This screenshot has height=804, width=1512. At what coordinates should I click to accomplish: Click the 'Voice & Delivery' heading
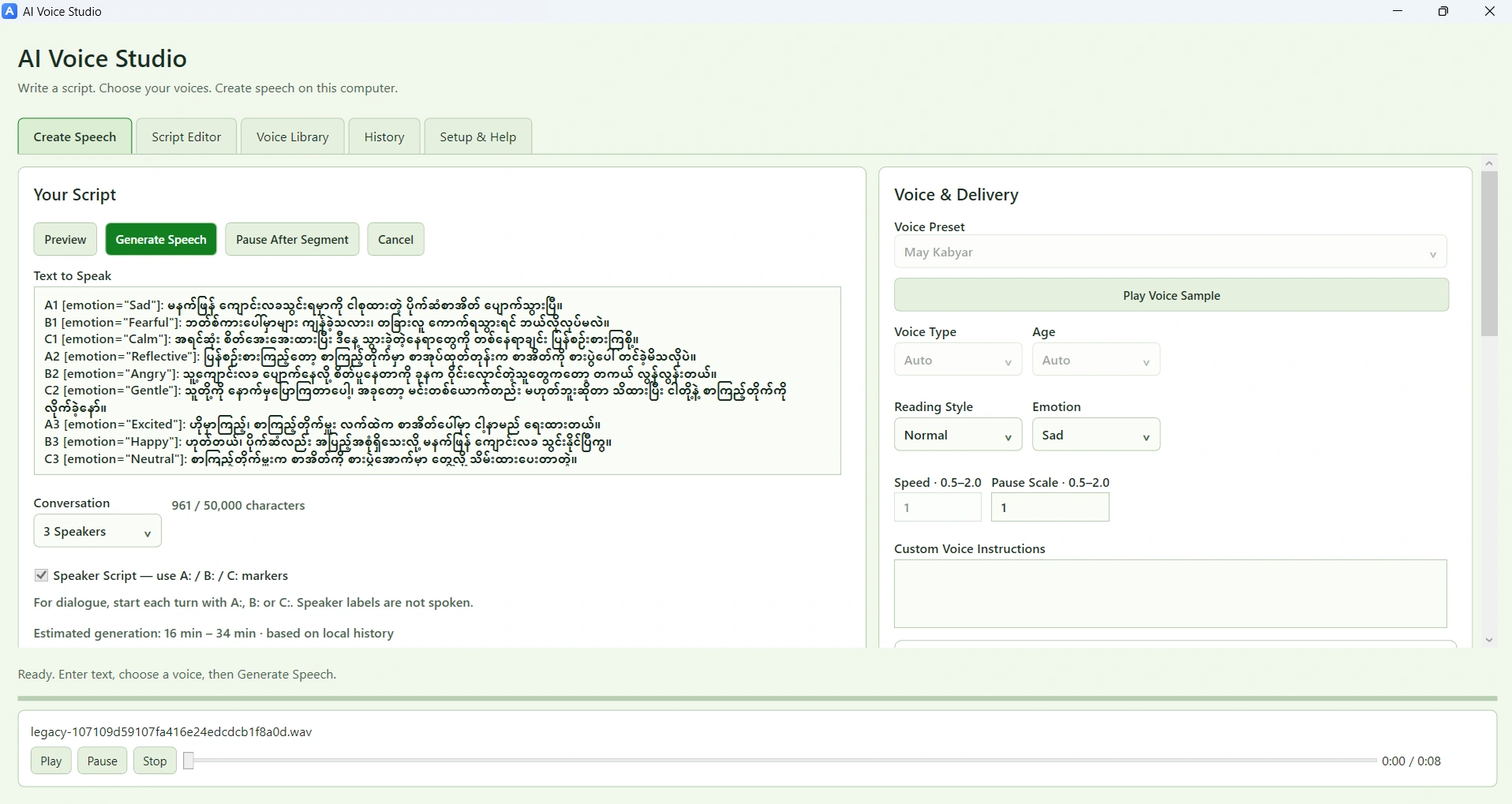[956, 194]
